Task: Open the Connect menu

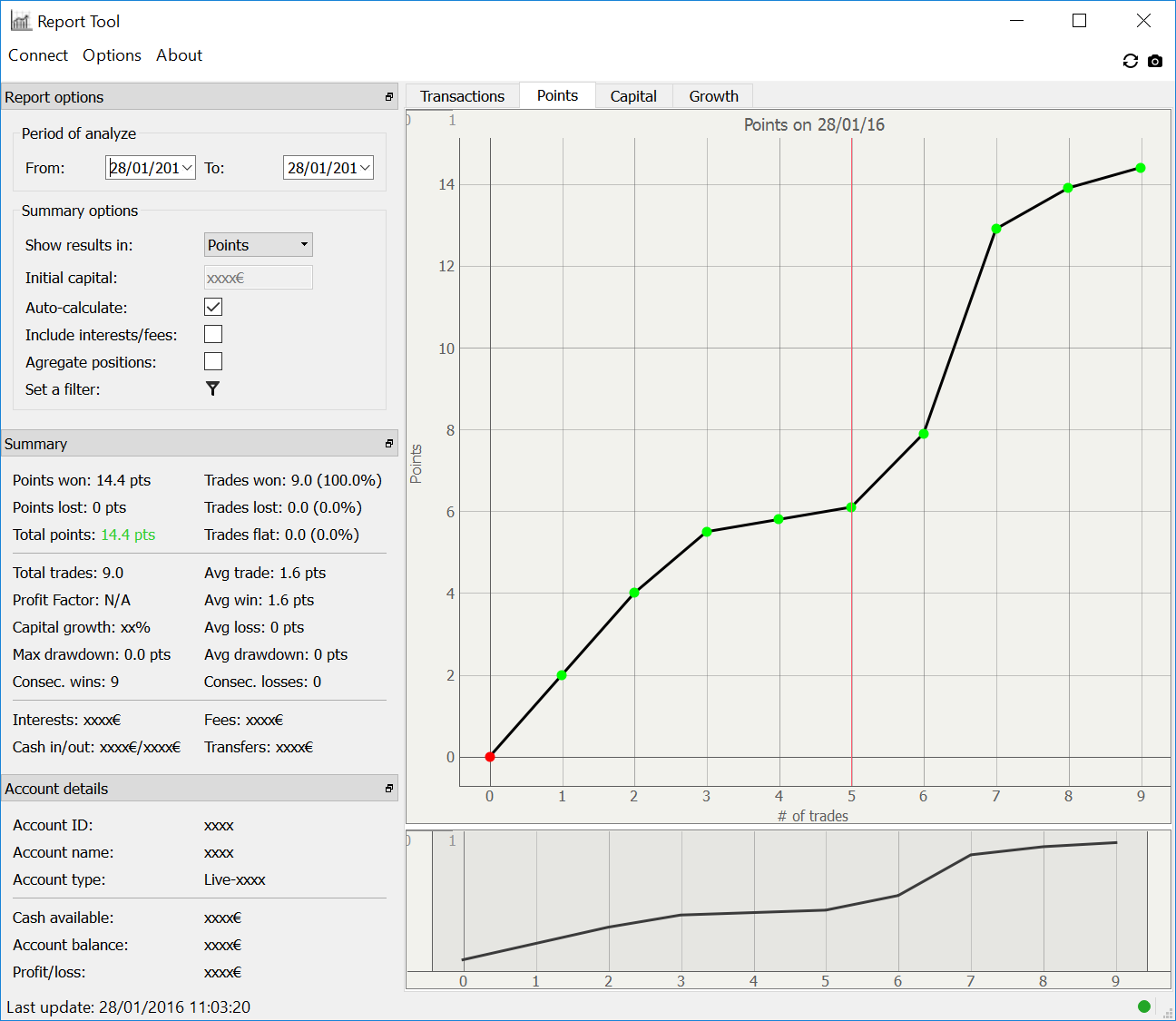Action: pos(38,55)
